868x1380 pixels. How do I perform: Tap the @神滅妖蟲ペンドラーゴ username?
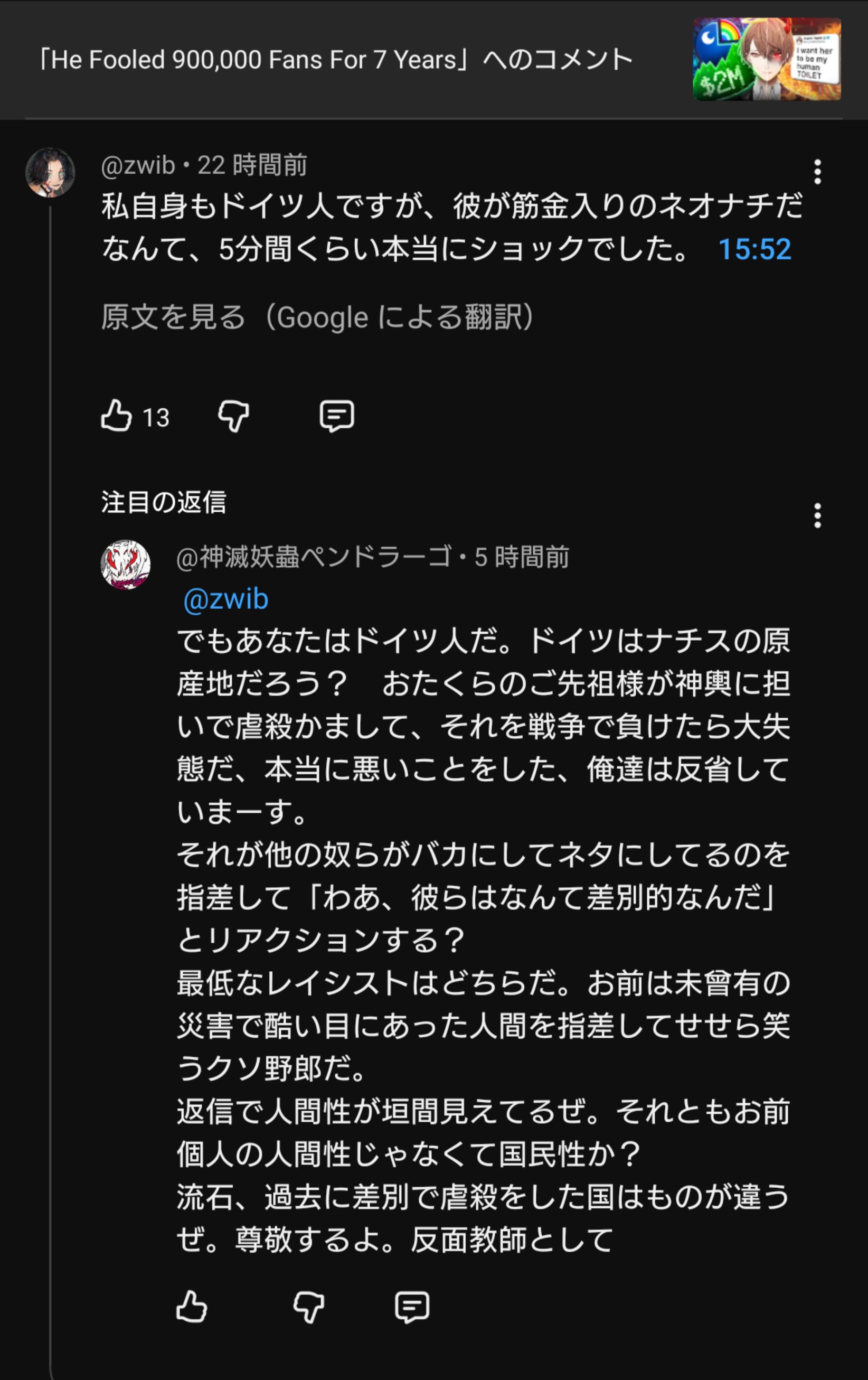coord(314,557)
